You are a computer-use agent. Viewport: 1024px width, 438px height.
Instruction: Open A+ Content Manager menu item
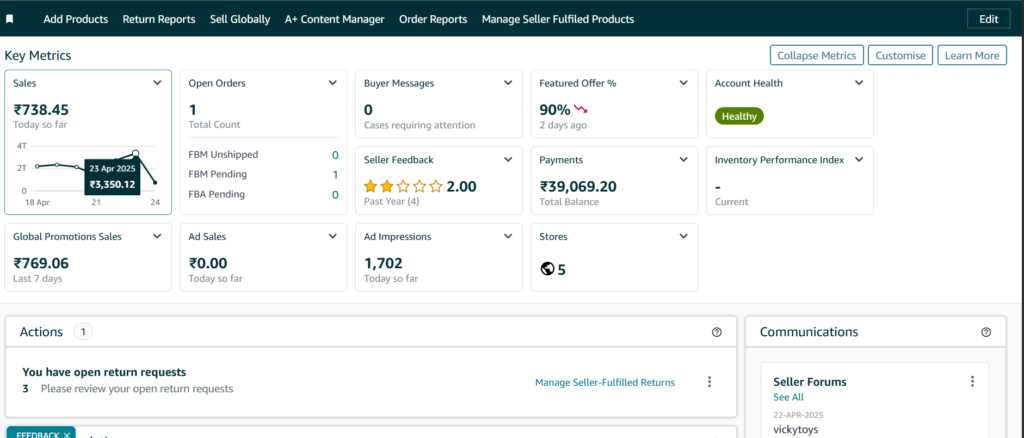click(334, 19)
